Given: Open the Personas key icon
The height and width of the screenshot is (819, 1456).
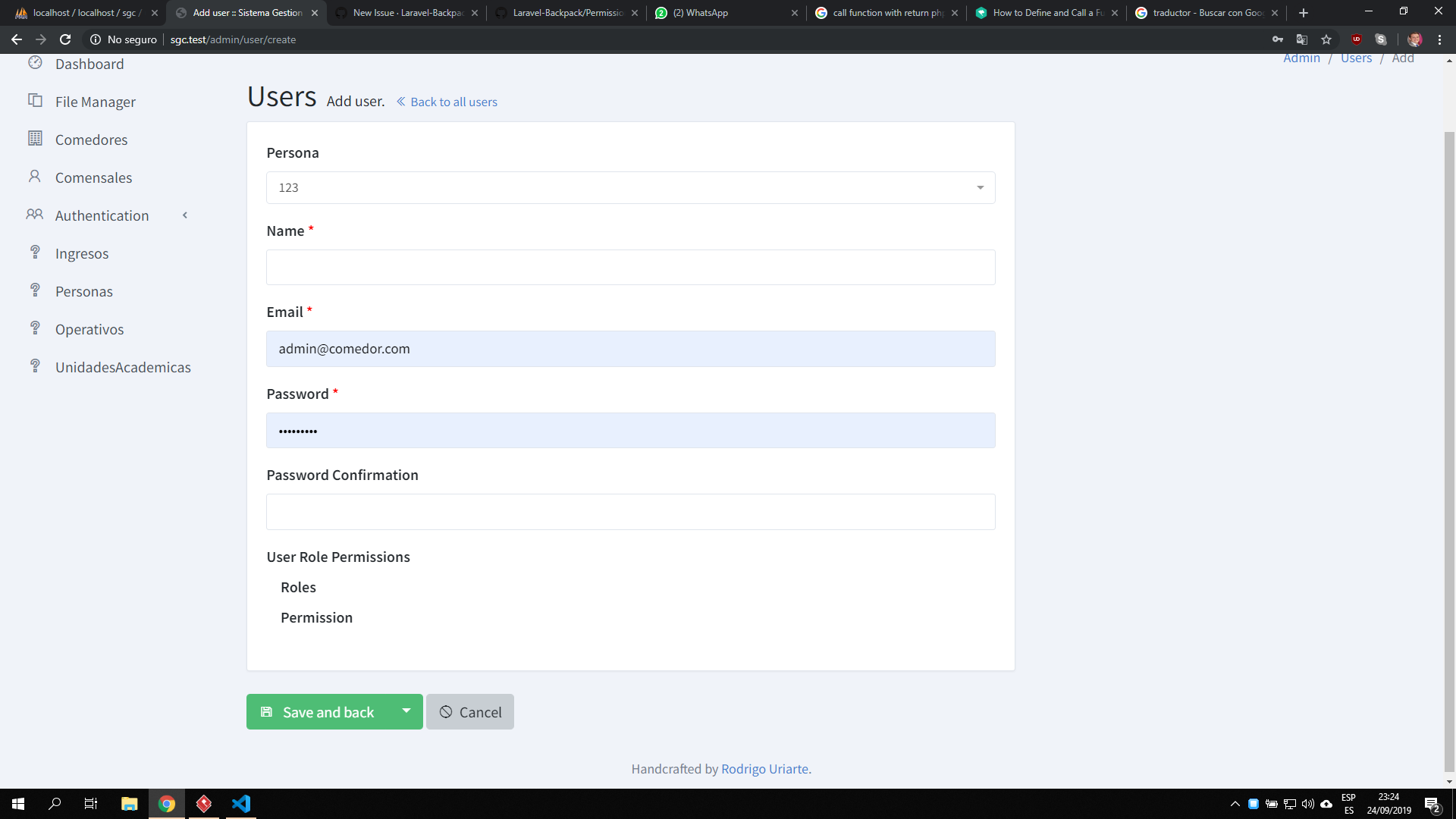Looking at the screenshot, I should (35, 290).
